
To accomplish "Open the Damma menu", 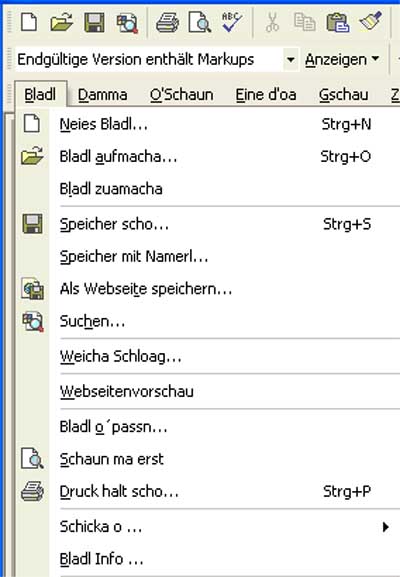I will coord(103,95).
